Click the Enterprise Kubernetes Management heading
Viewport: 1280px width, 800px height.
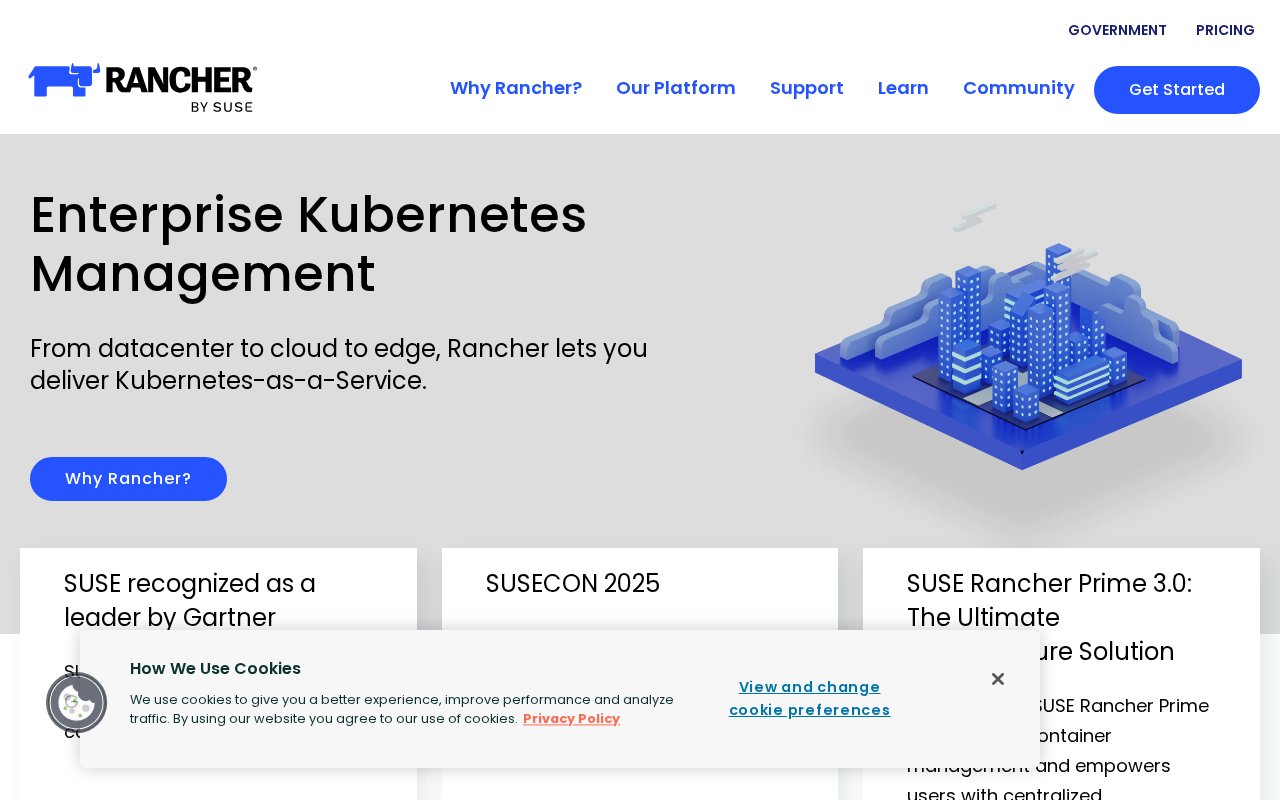tap(308, 244)
